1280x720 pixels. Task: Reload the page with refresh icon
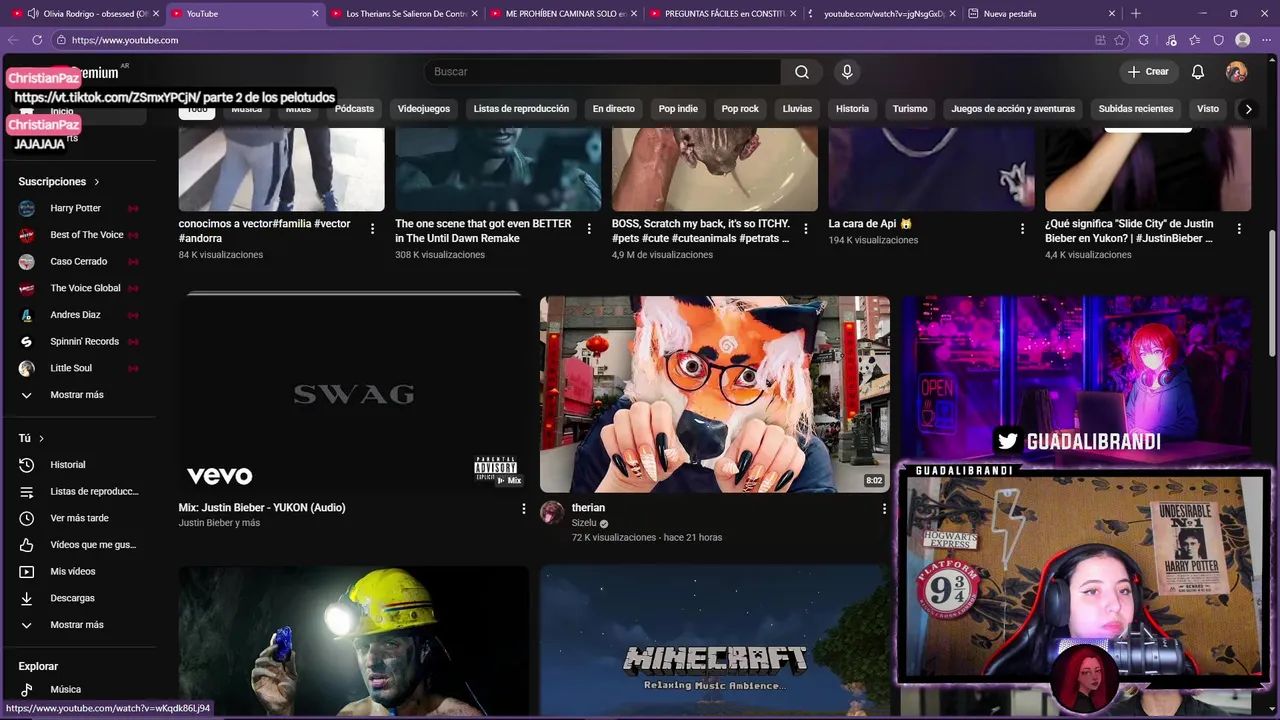pyautogui.click(x=37, y=40)
